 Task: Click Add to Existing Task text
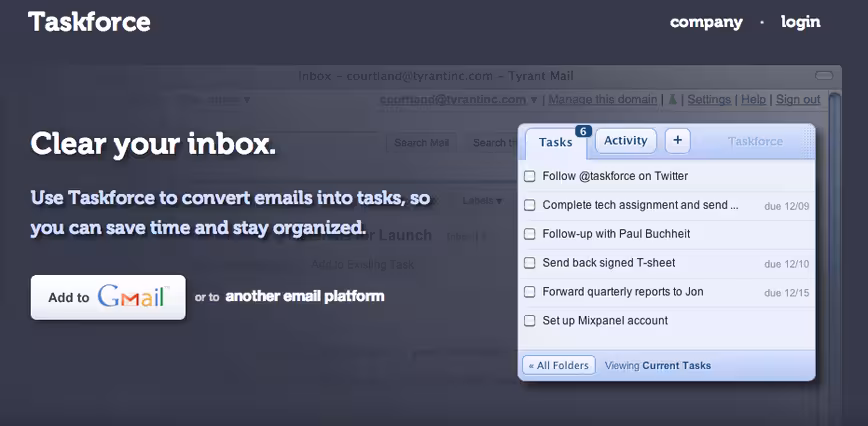pyautogui.click(x=363, y=264)
